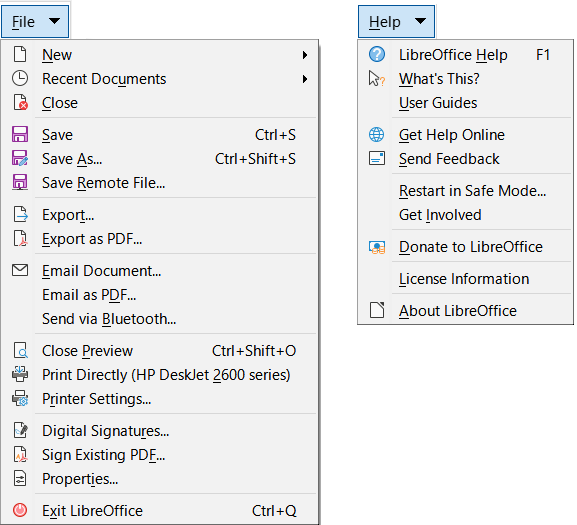
Task: Select Email Document... entry
Action: [x=159, y=270]
